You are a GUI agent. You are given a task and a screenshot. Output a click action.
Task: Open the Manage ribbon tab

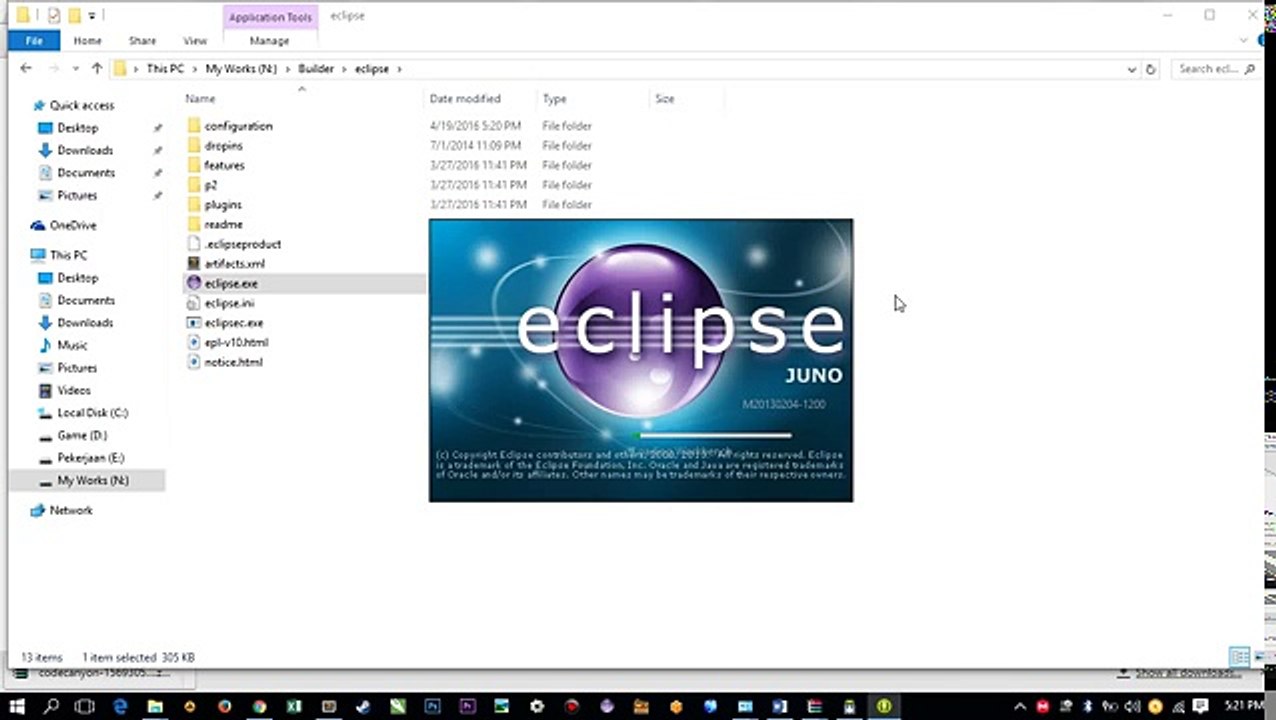tap(269, 41)
